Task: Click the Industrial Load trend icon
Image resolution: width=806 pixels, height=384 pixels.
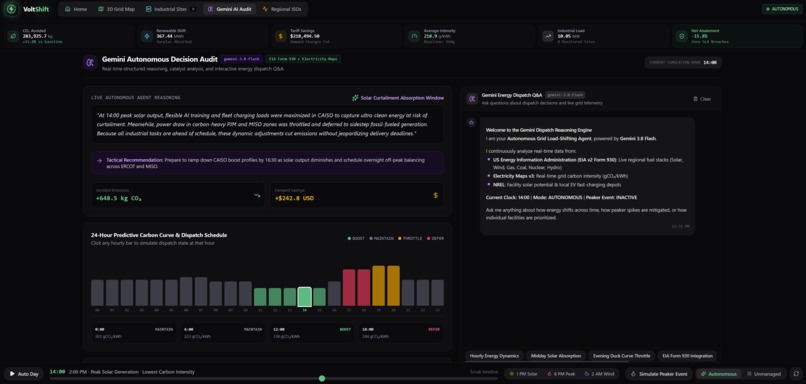Action: [548, 36]
